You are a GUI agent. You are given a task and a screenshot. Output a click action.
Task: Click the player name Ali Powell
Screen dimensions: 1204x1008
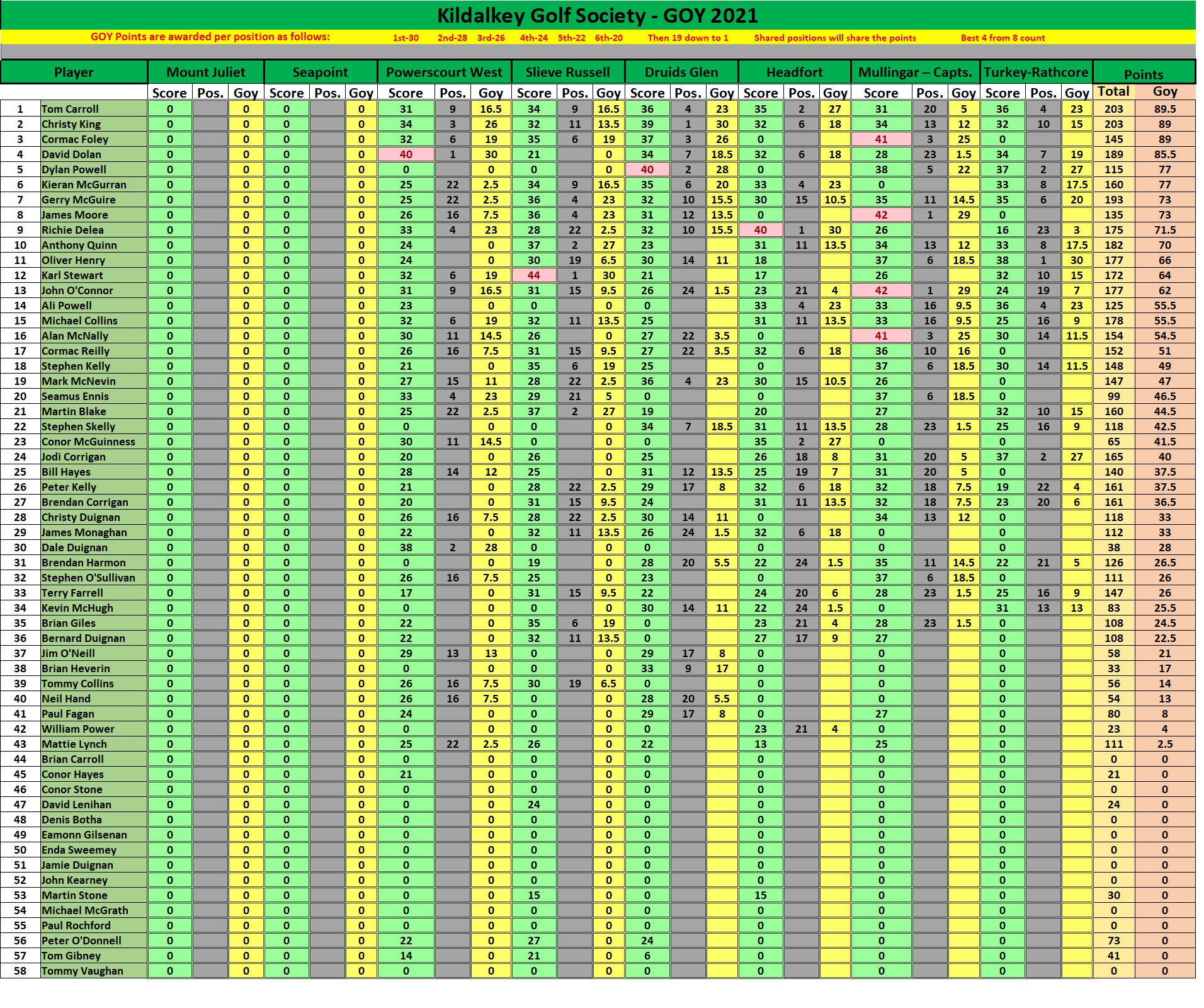67,306
